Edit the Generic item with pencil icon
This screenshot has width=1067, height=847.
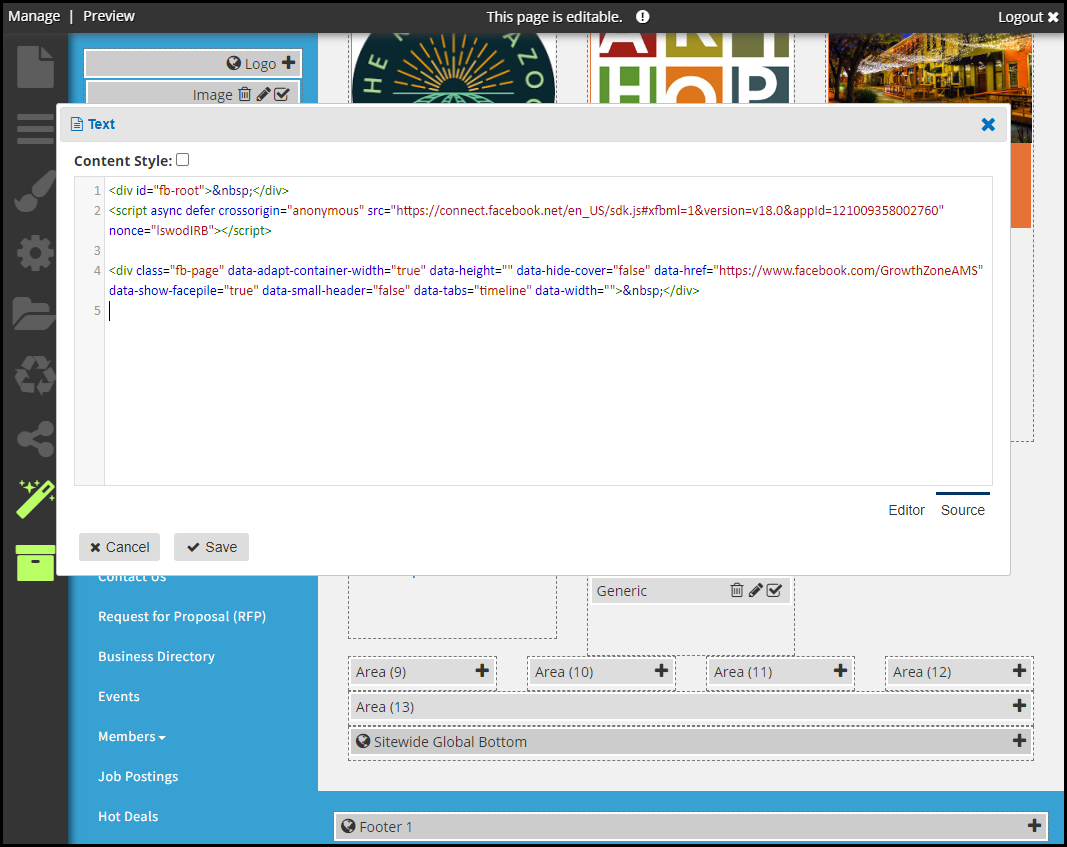(x=755, y=591)
